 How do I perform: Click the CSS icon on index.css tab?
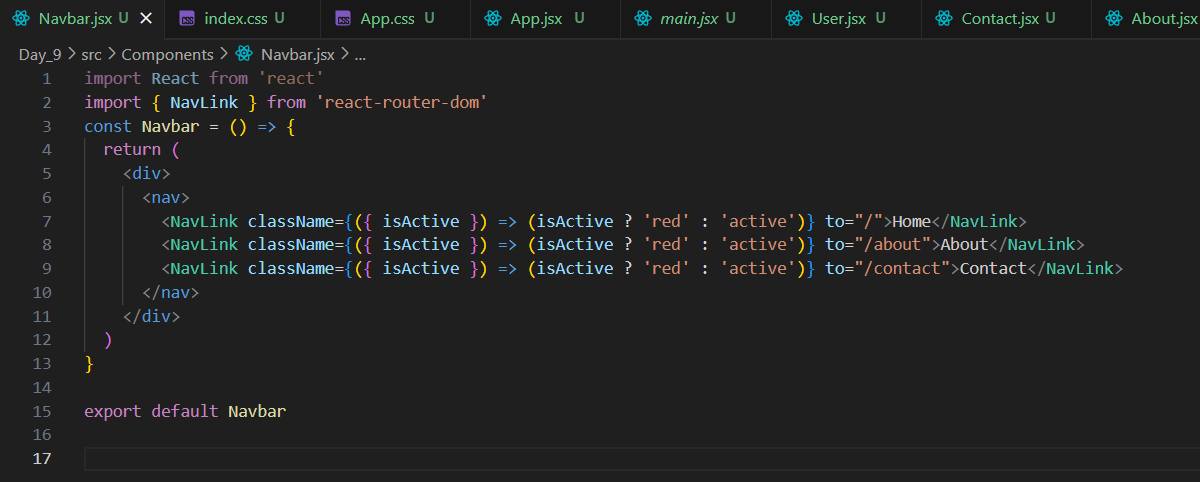pos(187,18)
